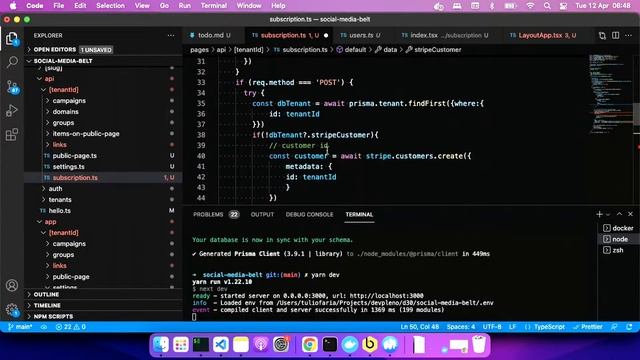Image resolution: width=640 pixels, height=360 pixels.
Task: Switch to the todo.md tab
Action: [x=211, y=36]
